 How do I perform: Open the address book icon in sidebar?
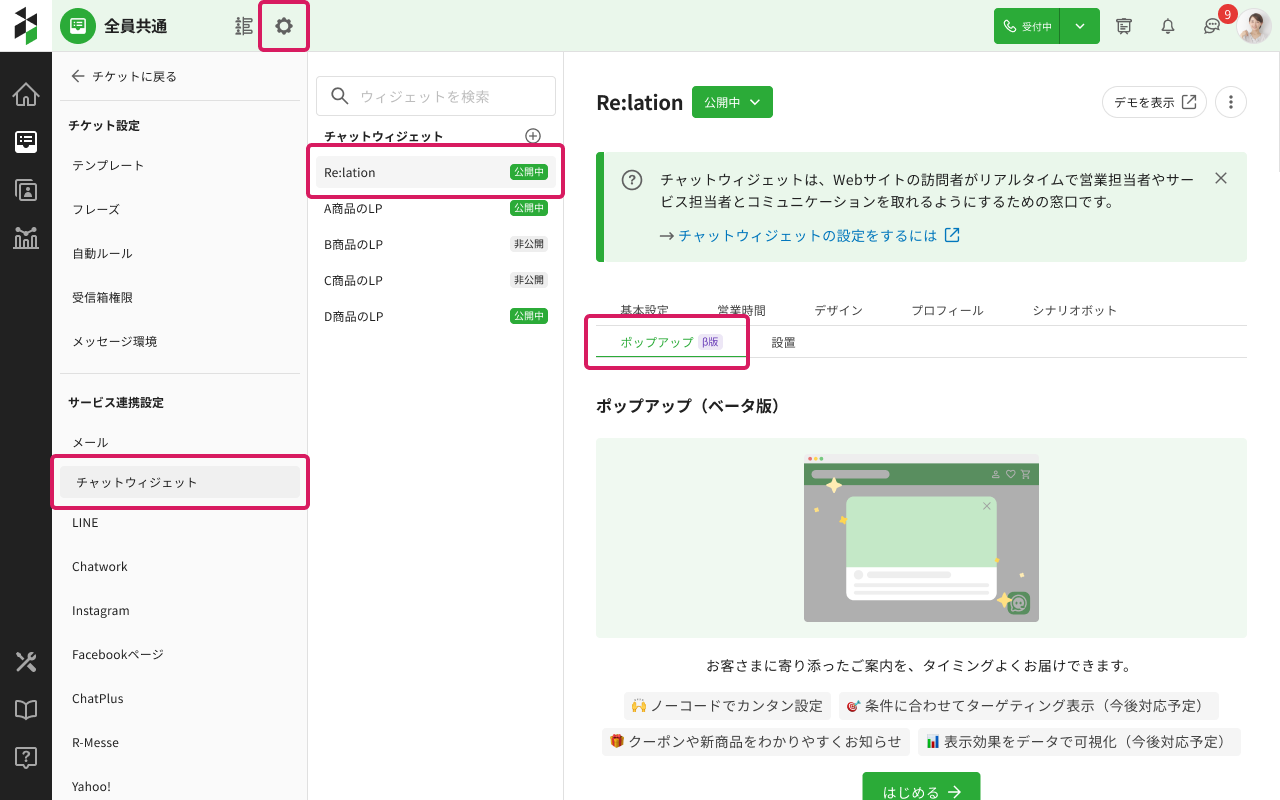tap(26, 190)
